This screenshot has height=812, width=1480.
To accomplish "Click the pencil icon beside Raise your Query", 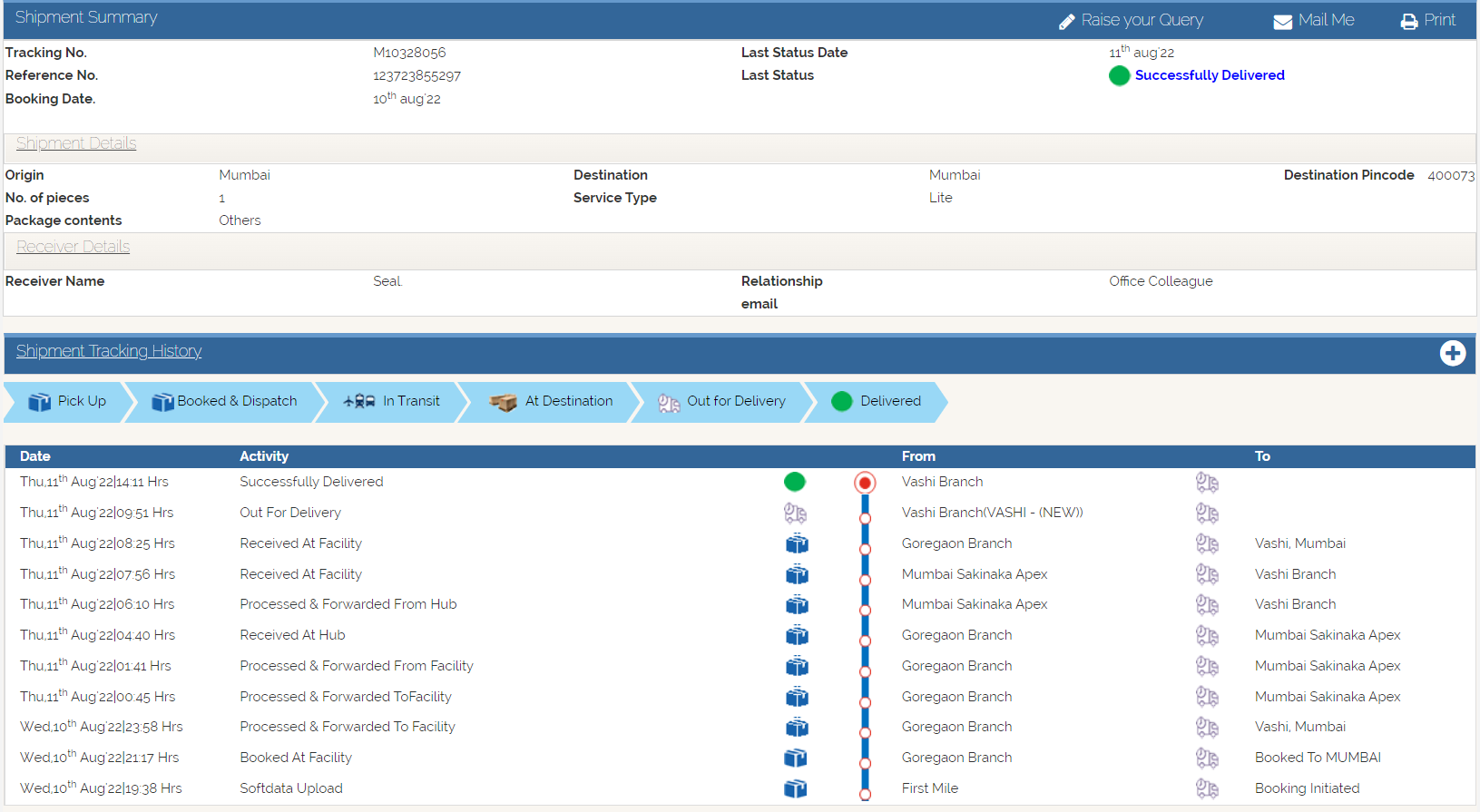I will (1066, 22).
